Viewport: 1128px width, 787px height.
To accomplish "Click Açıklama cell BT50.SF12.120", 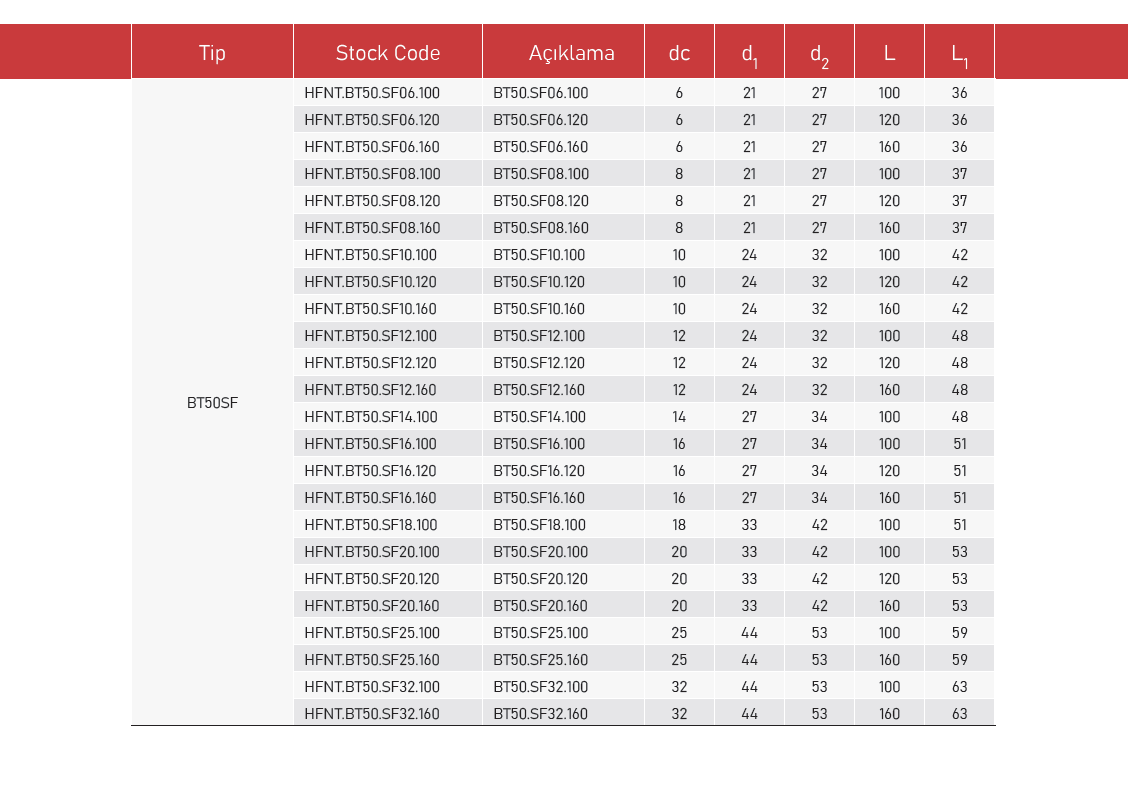I will coord(539,363).
